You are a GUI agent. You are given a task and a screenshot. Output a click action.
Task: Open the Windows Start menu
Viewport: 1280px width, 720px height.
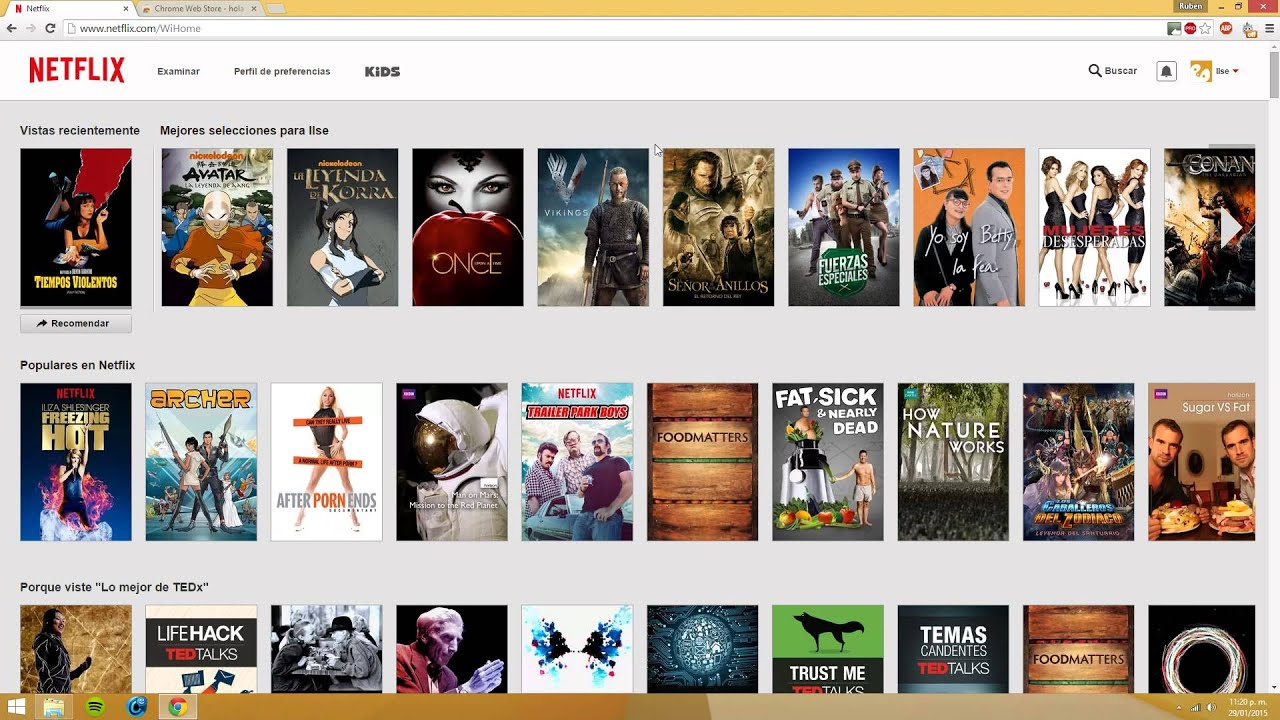pyautogui.click(x=17, y=707)
